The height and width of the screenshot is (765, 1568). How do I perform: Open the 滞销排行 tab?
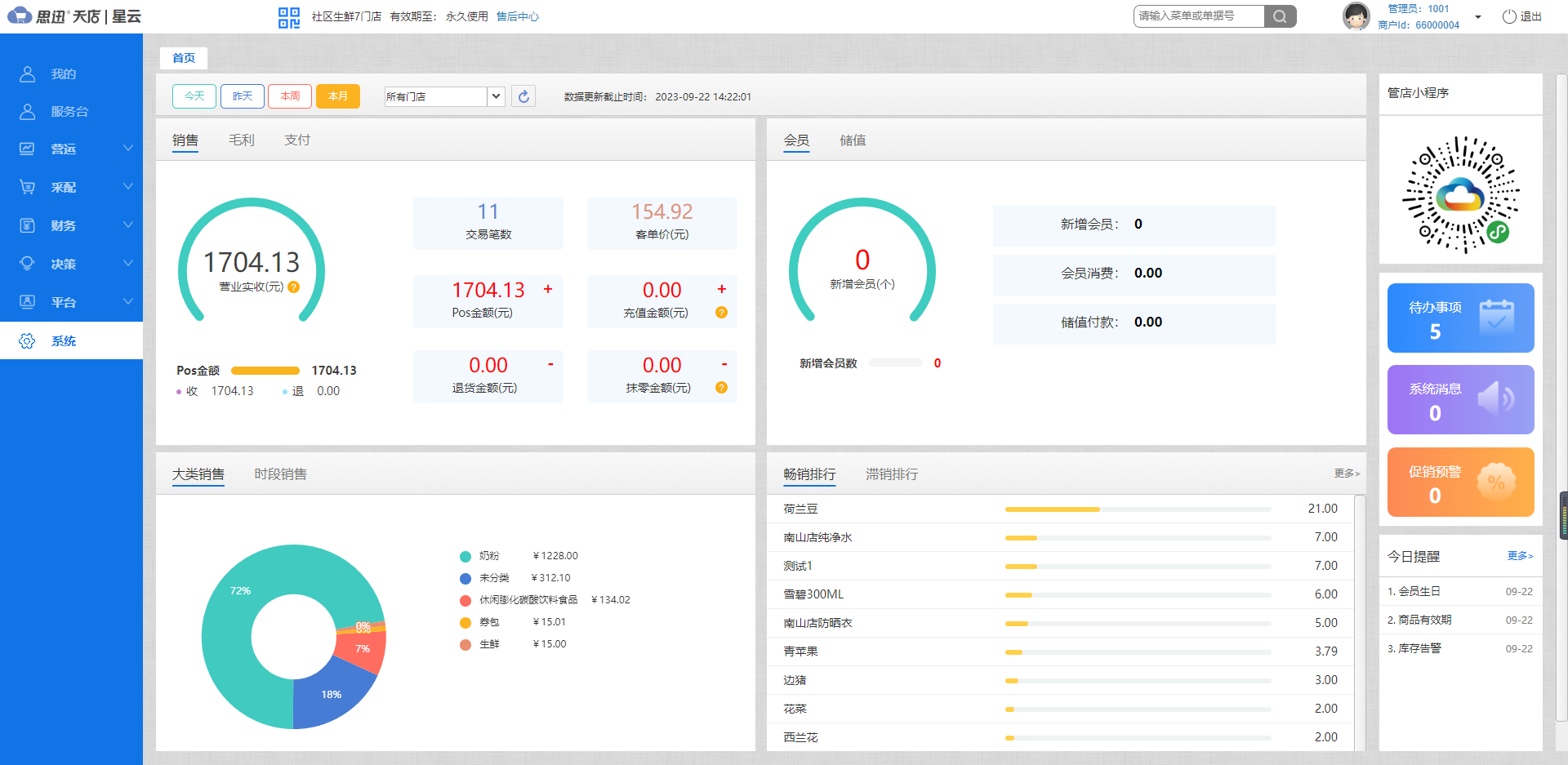[x=892, y=474]
